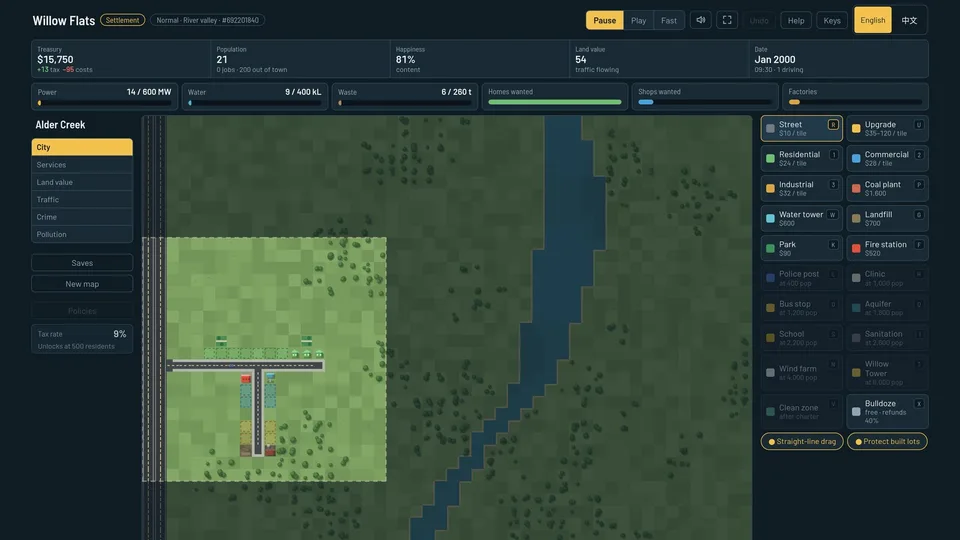Click the Settlement rank badge
Viewport: 960px width, 540px height.
122,20
